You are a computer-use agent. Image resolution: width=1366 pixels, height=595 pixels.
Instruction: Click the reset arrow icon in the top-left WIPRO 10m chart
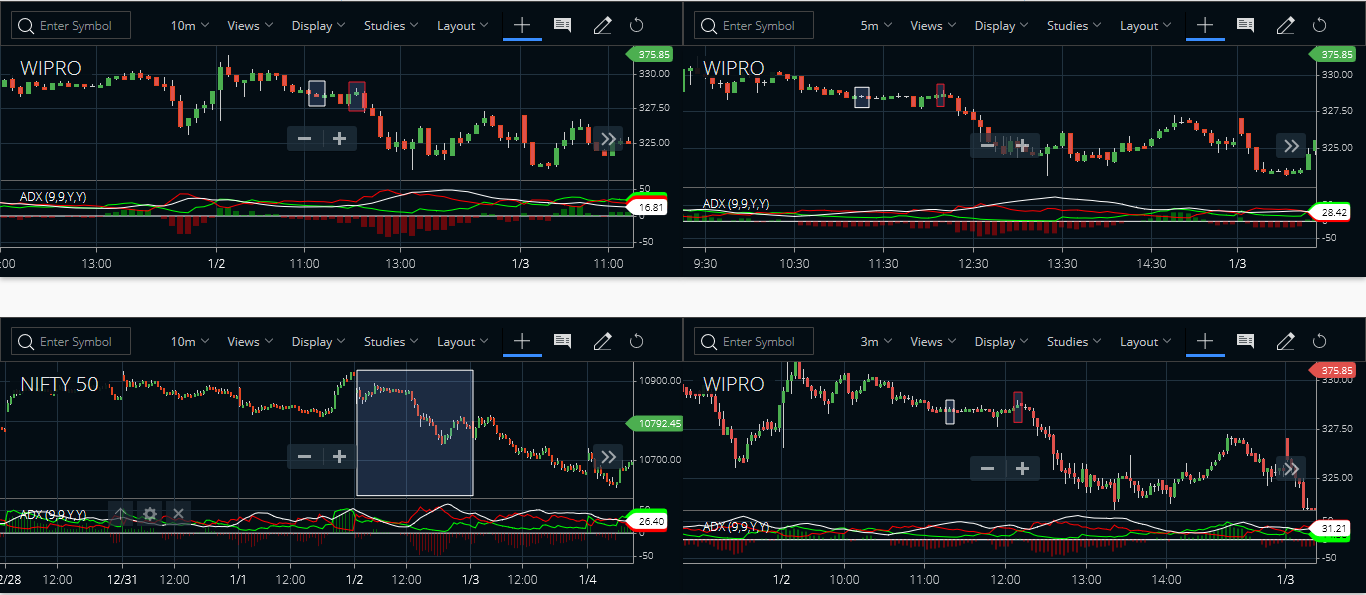[636, 25]
